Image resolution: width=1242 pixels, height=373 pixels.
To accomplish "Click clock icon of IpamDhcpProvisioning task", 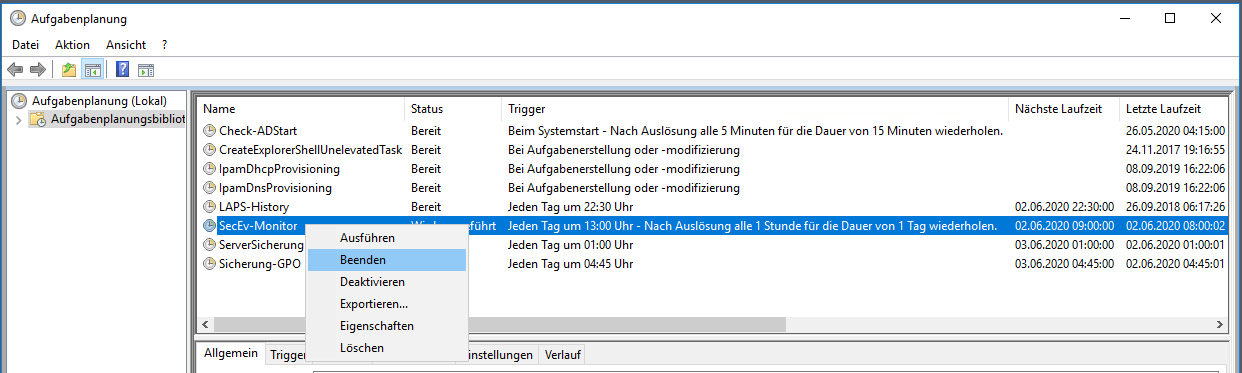I will pyautogui.click(x=209, y=169).
